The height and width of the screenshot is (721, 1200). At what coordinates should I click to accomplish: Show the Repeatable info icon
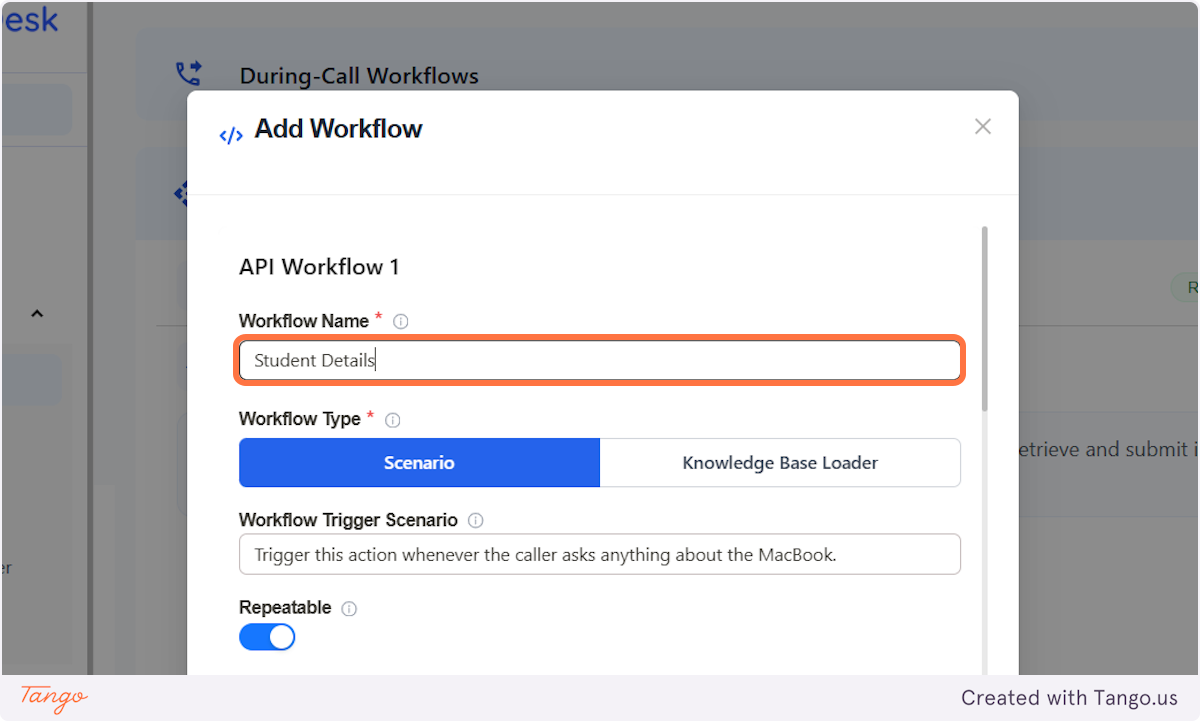tap(349, 609)
